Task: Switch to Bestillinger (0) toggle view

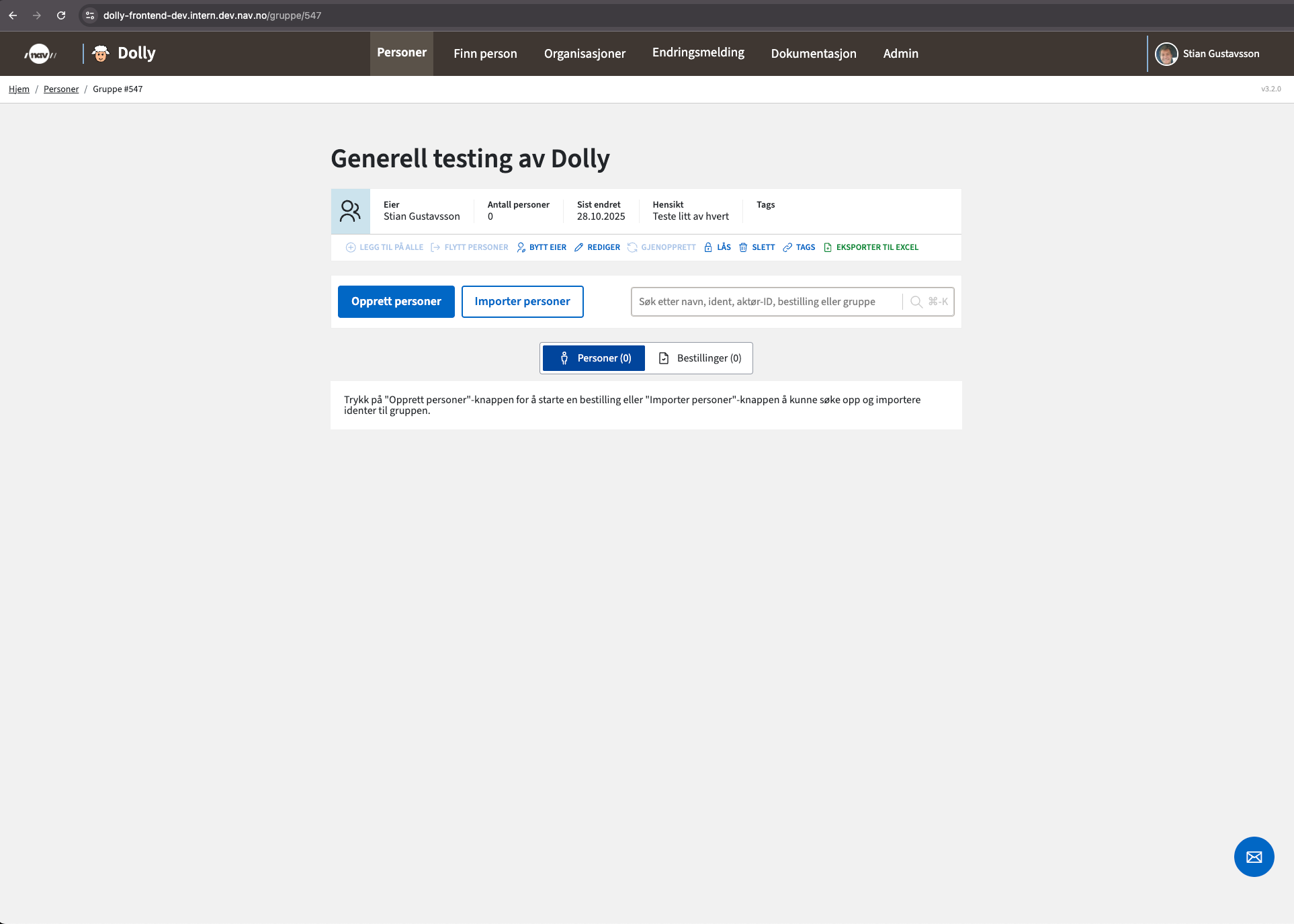Action: tap(699, 358)
